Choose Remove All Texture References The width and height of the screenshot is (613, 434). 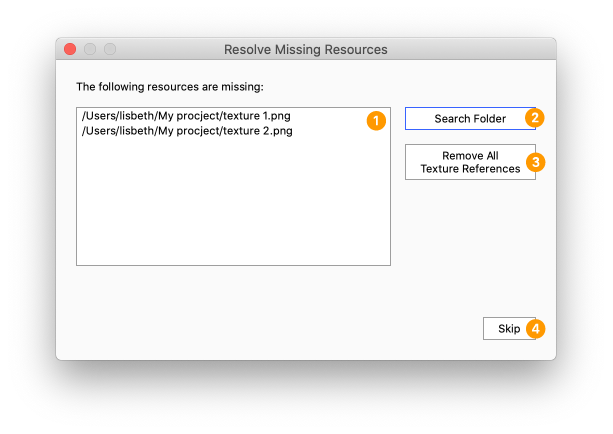[x=470, y=162]
